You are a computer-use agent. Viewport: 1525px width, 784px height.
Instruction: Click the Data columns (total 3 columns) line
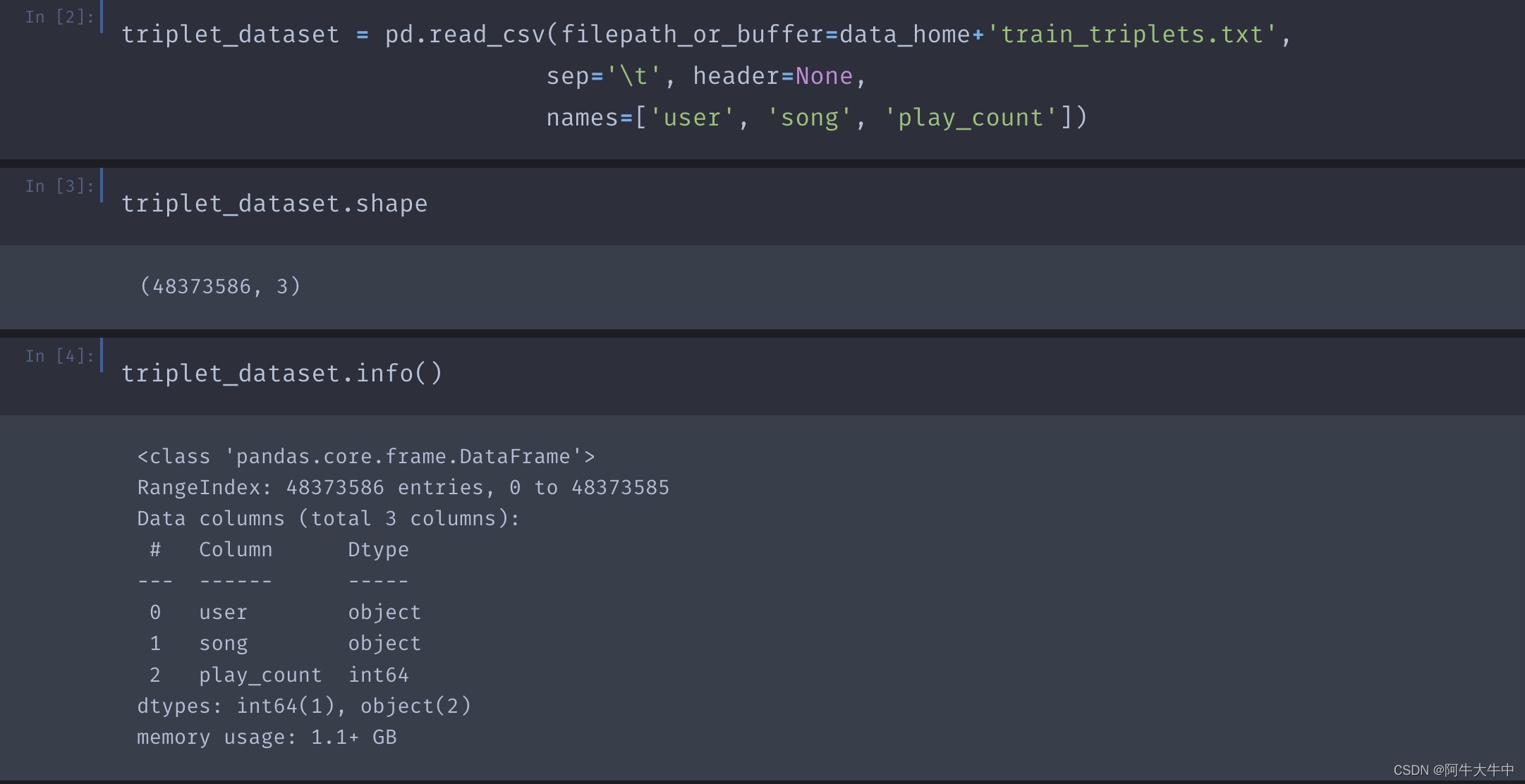[328, 519]
